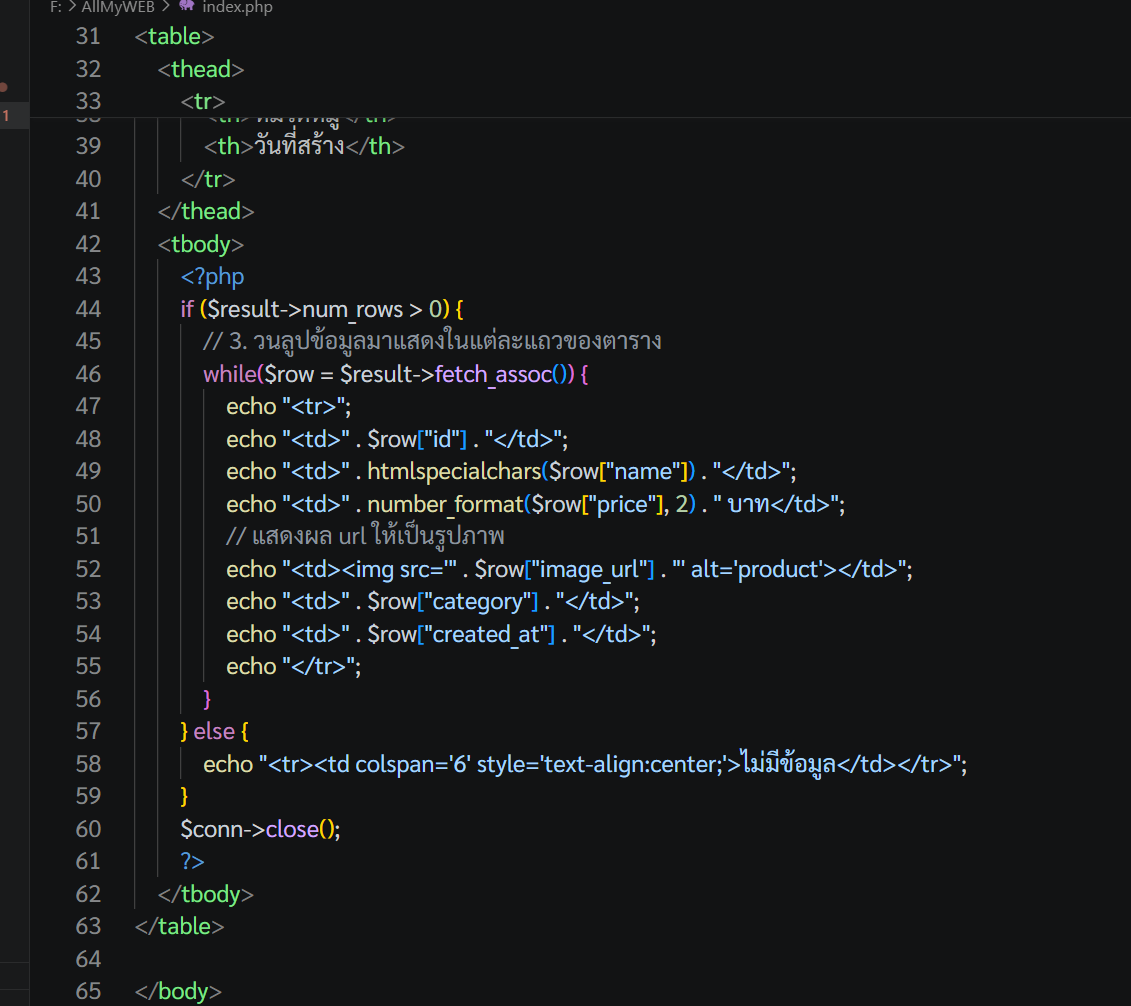The image size is (1131, 1006).
Task: Jump to sticky scroll line <thead>
Action: [x=201, y=69]
